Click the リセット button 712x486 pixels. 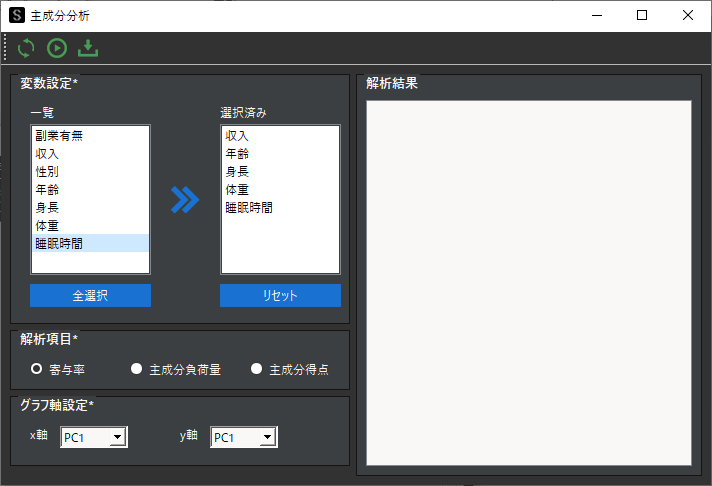click(280, 296)
